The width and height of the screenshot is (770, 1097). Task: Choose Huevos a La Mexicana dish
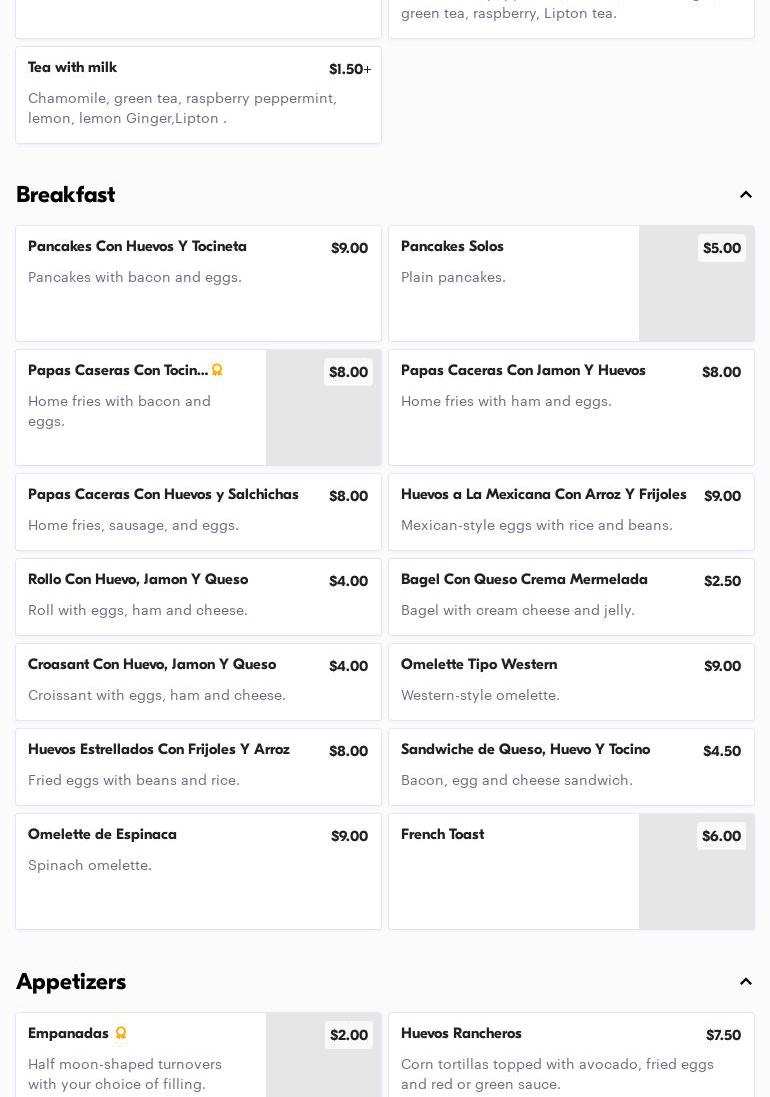571,512
